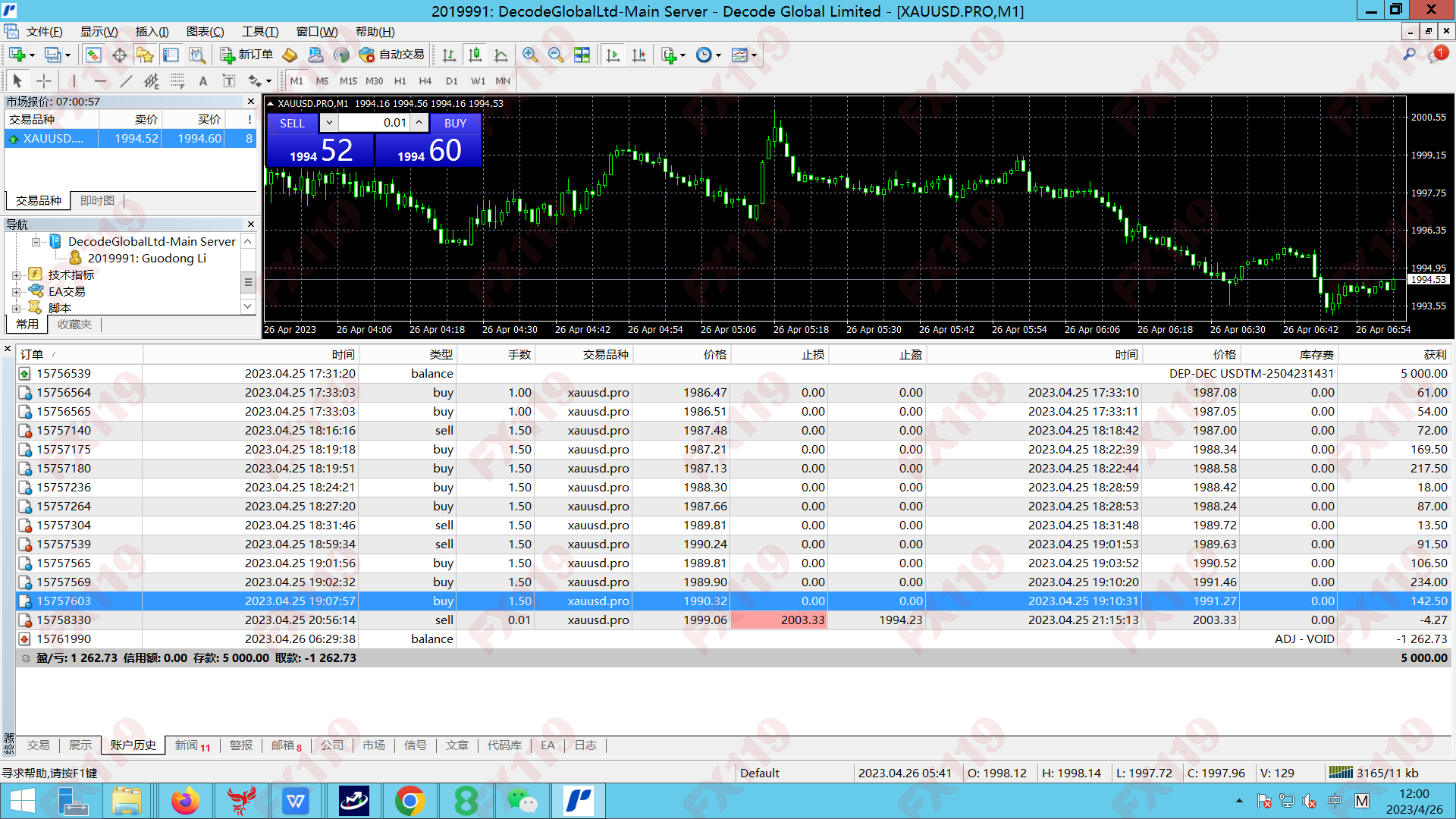
Task: Tile windows icon in toolbar
Action: tap(582, 55)
